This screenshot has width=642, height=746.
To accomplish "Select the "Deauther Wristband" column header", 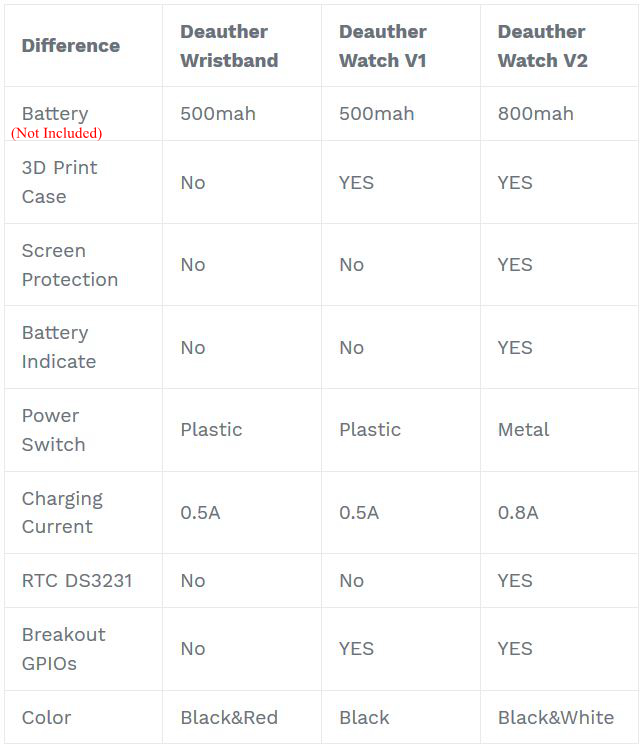I will coord(229,46).
